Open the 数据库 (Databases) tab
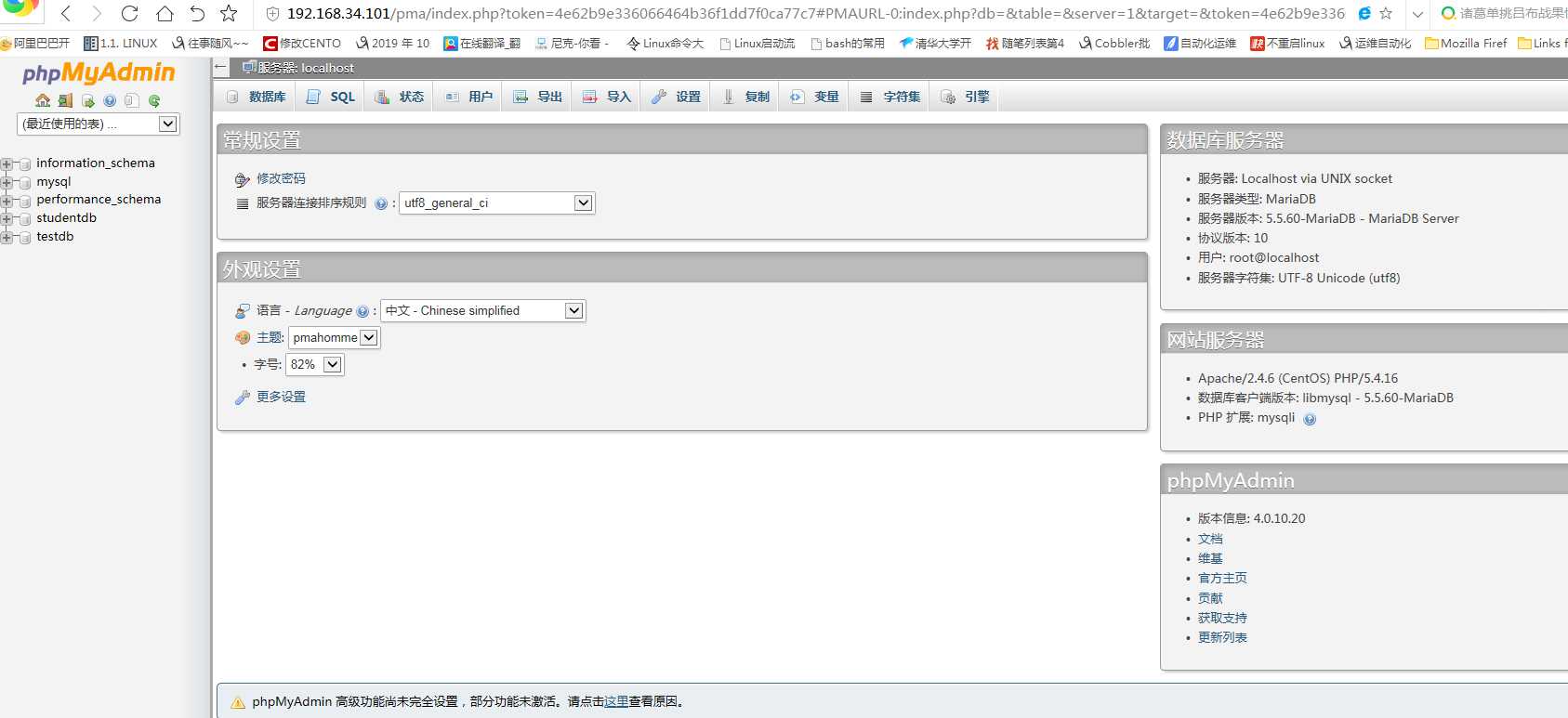The height and width of the screenshot is (718, 1568). tap(257, 97)
